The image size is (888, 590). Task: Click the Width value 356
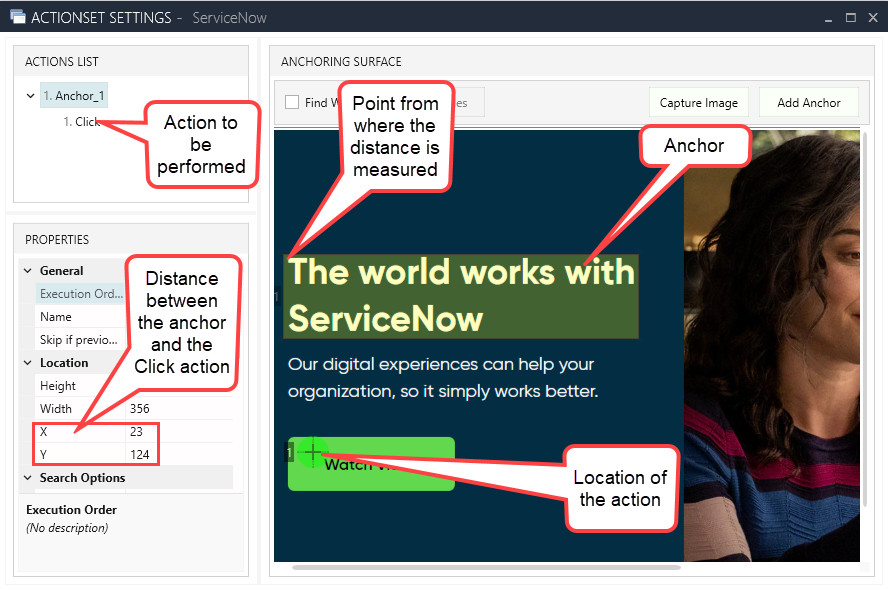pyautogui.click(x=139, y=408)
